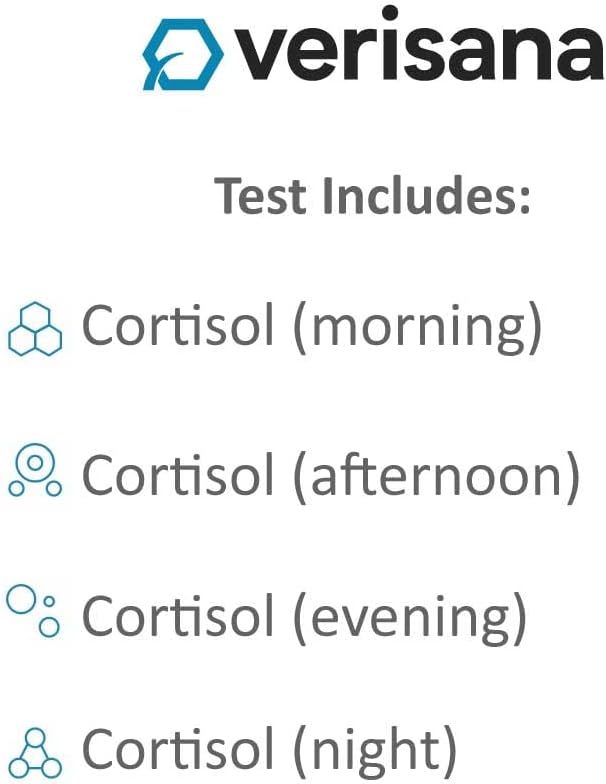Viewport: 606px width, 784px height.
Task: Select the '(morning)' text
Action: [416, 329]
